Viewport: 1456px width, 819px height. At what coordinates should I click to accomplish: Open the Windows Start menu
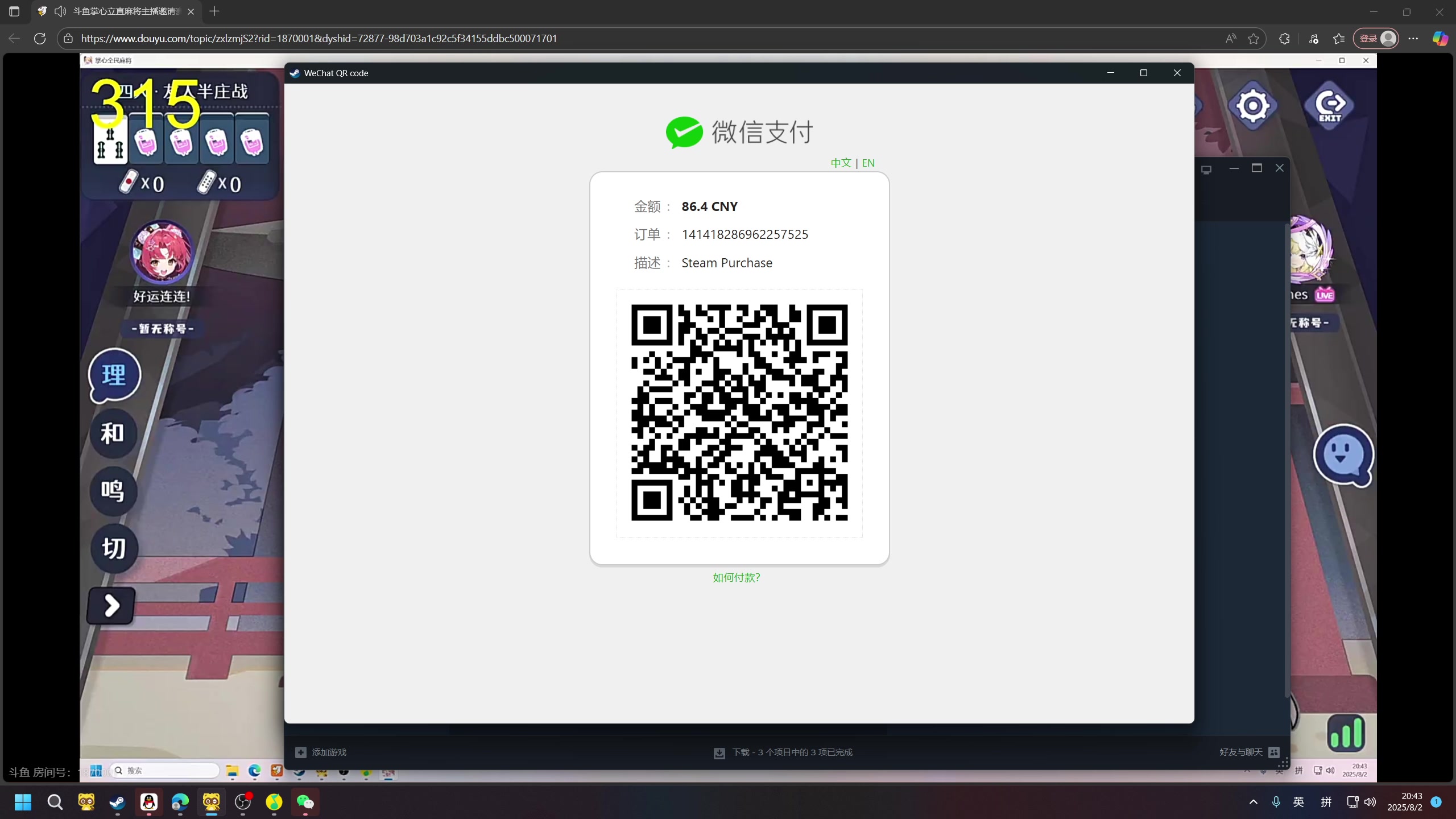(23, 803)
